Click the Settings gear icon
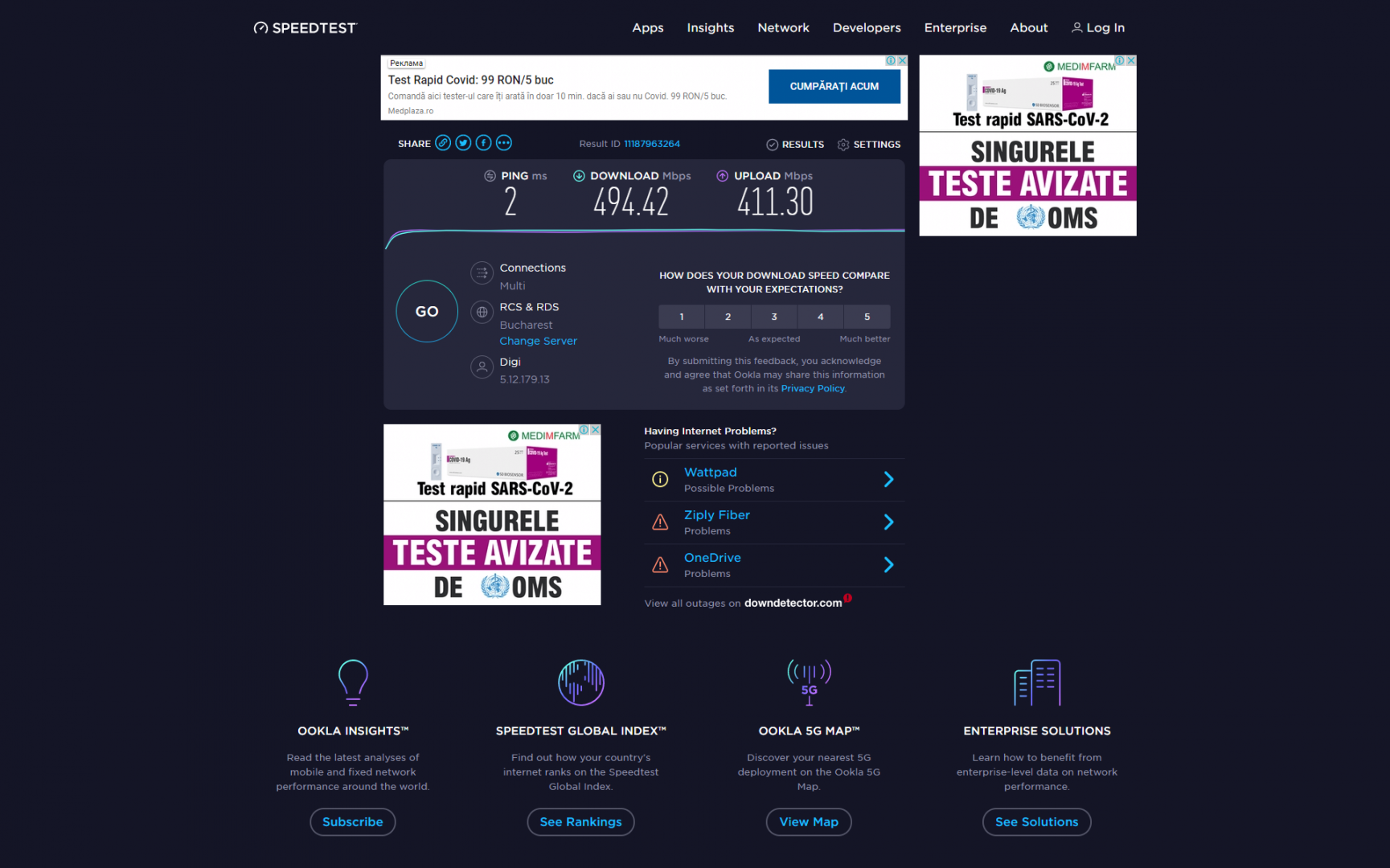The image size is (1390, 868). pyautogui.click(x=843, y=145)
